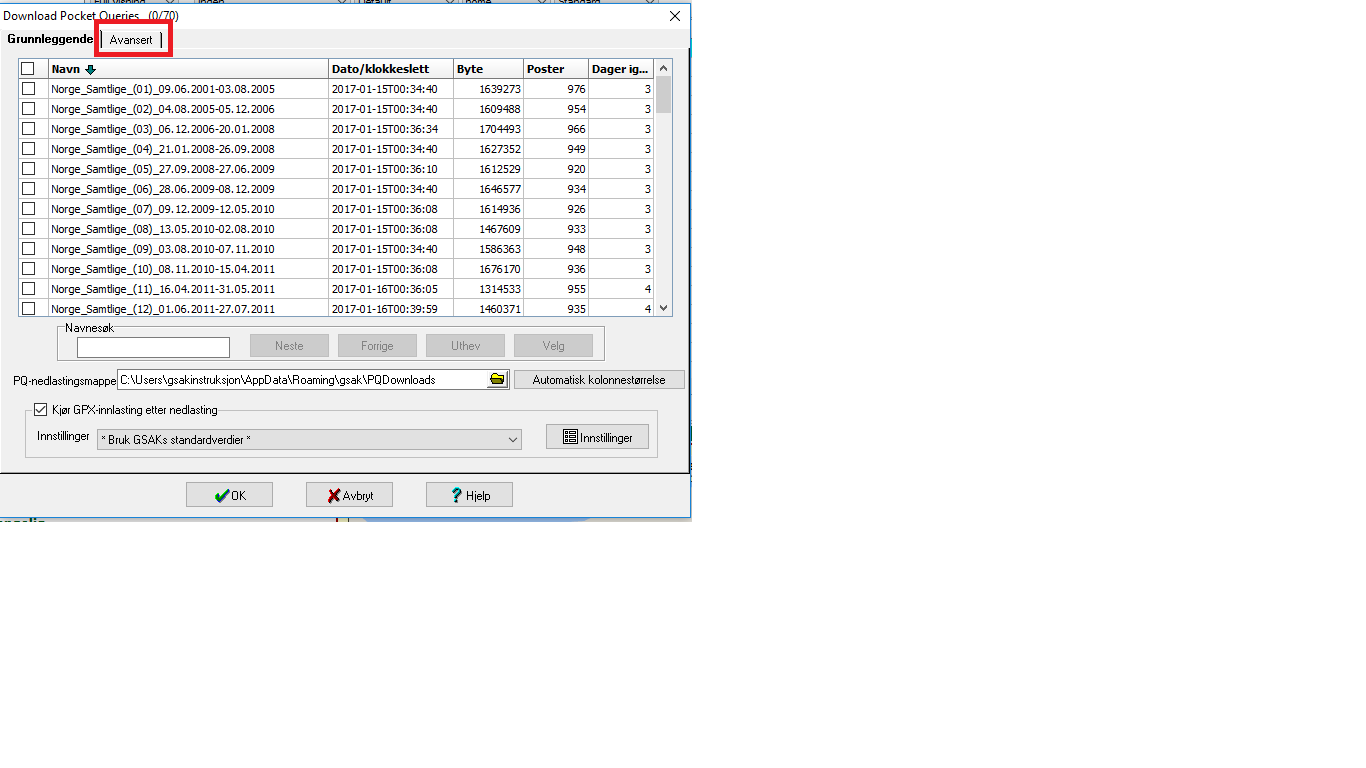Sort by the Navn column header
Viewport: 1366px width, 768px height.
pos(189,69)
